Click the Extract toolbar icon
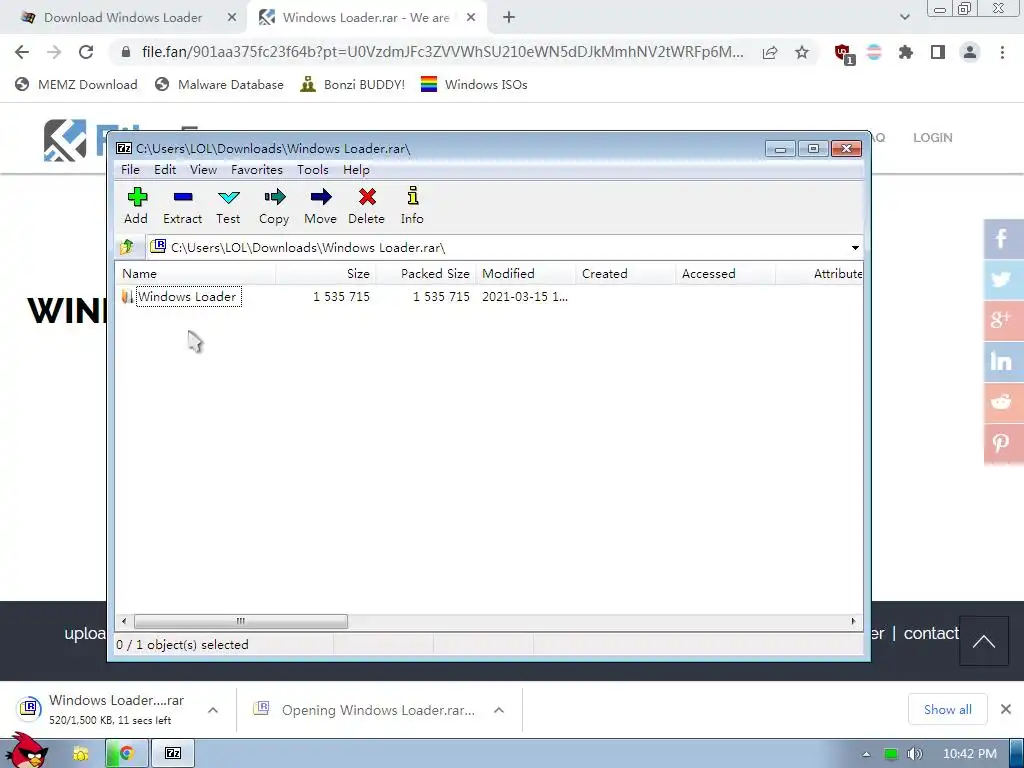 (182, 205)
